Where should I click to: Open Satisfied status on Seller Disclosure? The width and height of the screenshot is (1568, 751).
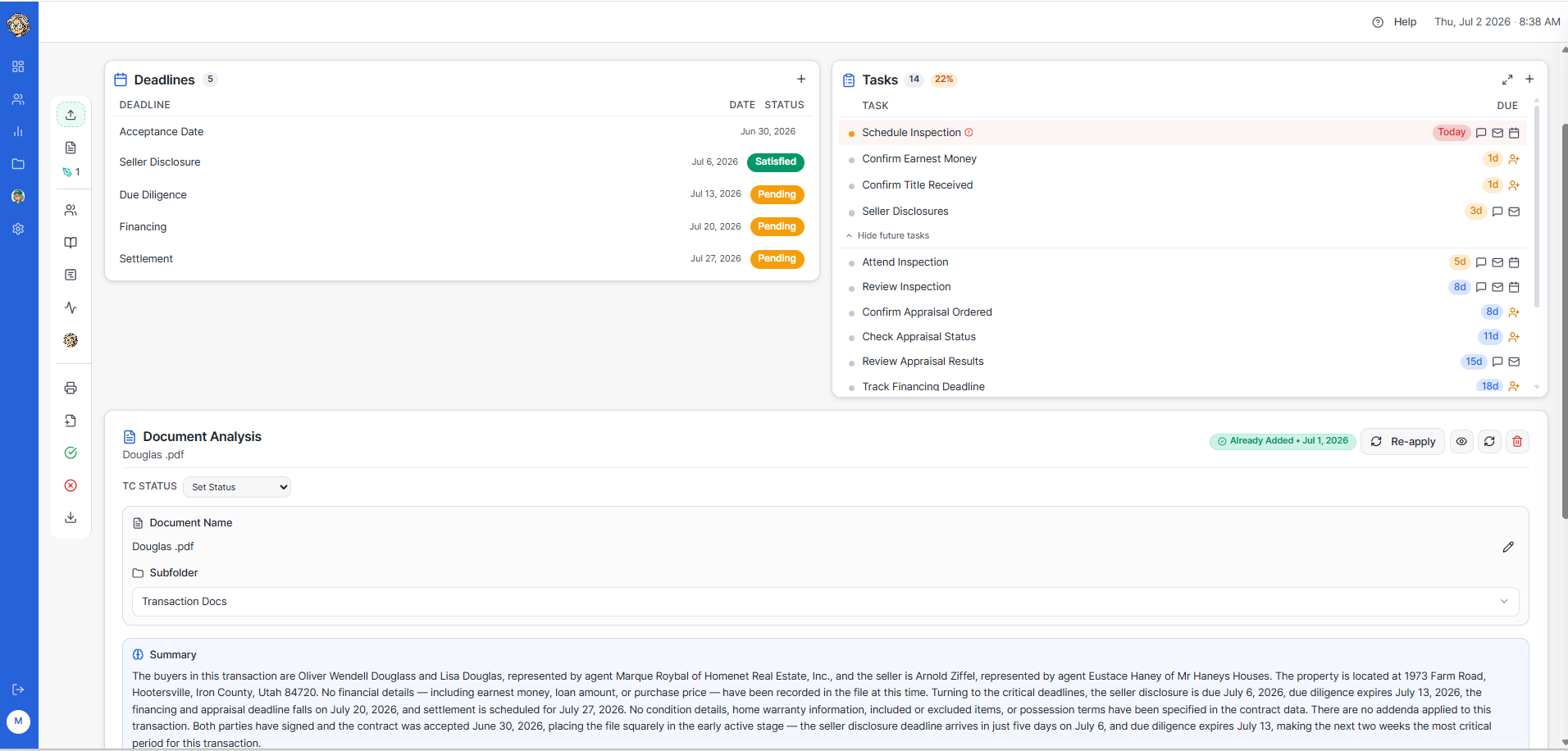[775, 162]
